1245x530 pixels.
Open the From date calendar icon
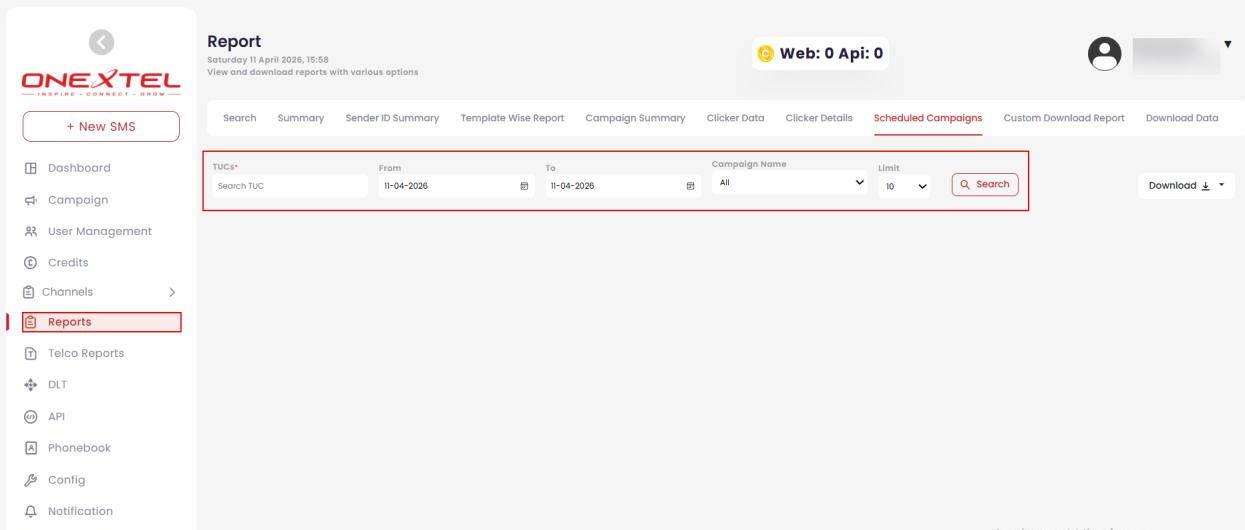(x=524, y=185)
